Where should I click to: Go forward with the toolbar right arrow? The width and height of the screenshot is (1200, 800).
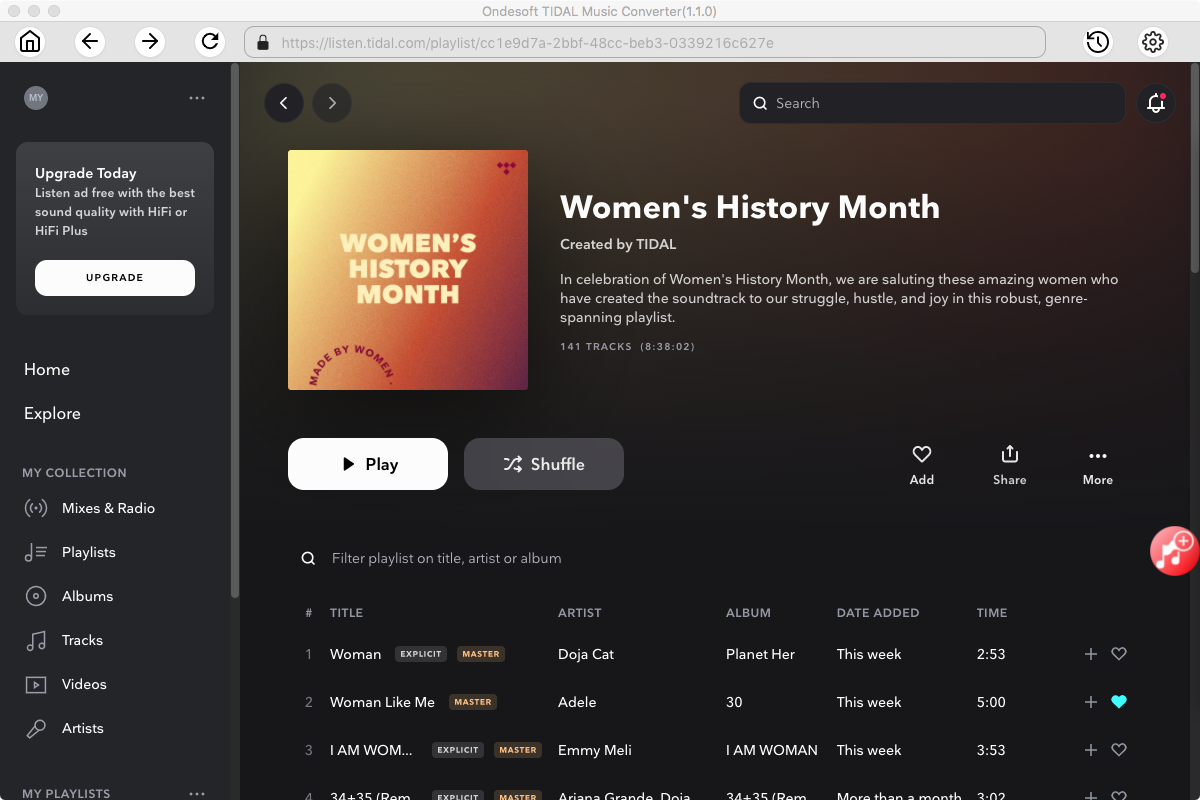(150, 42)
